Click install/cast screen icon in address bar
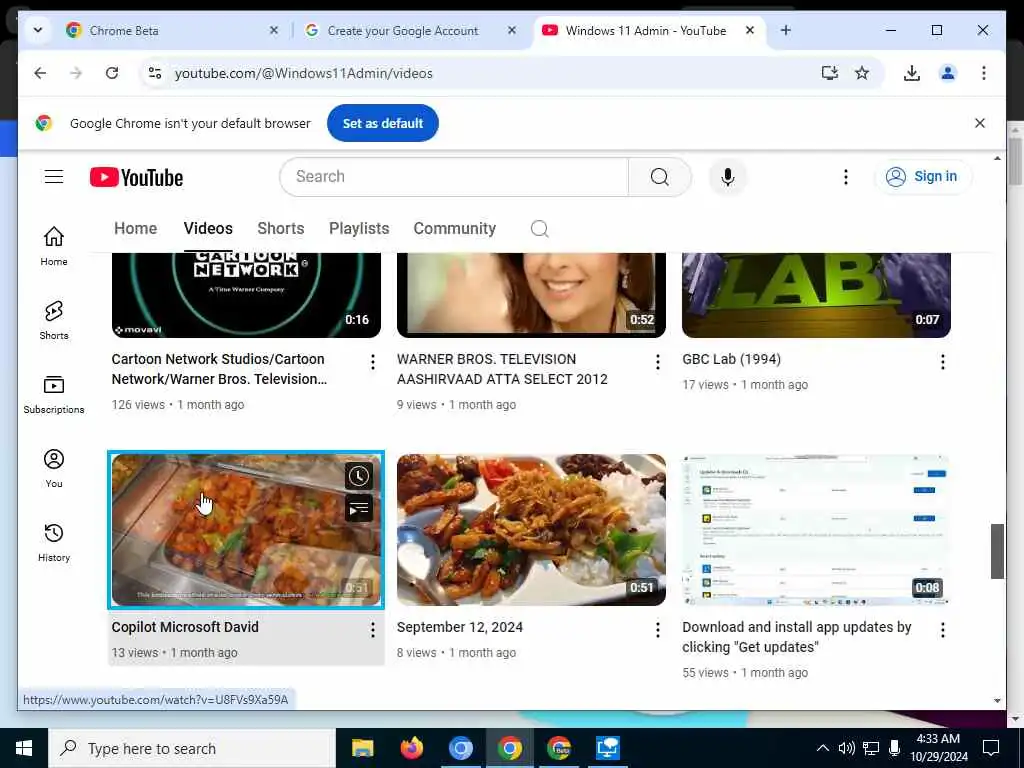1024x768 pixels. click(829, 73)
